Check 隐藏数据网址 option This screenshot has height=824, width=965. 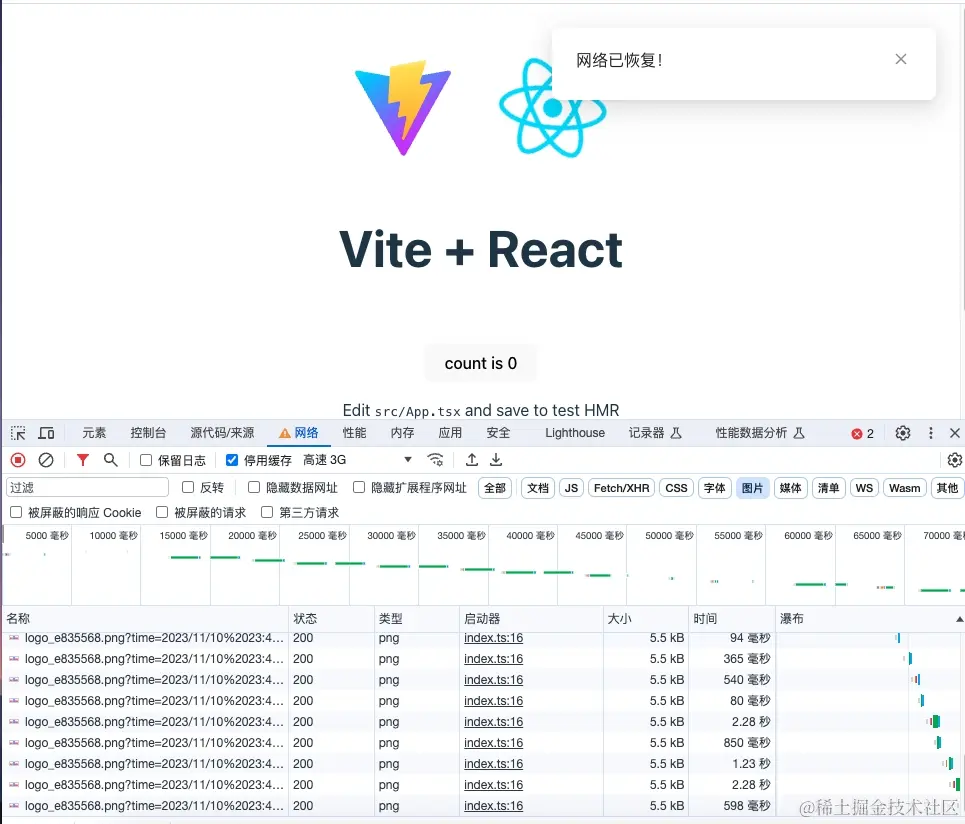[x=254, y=487]
